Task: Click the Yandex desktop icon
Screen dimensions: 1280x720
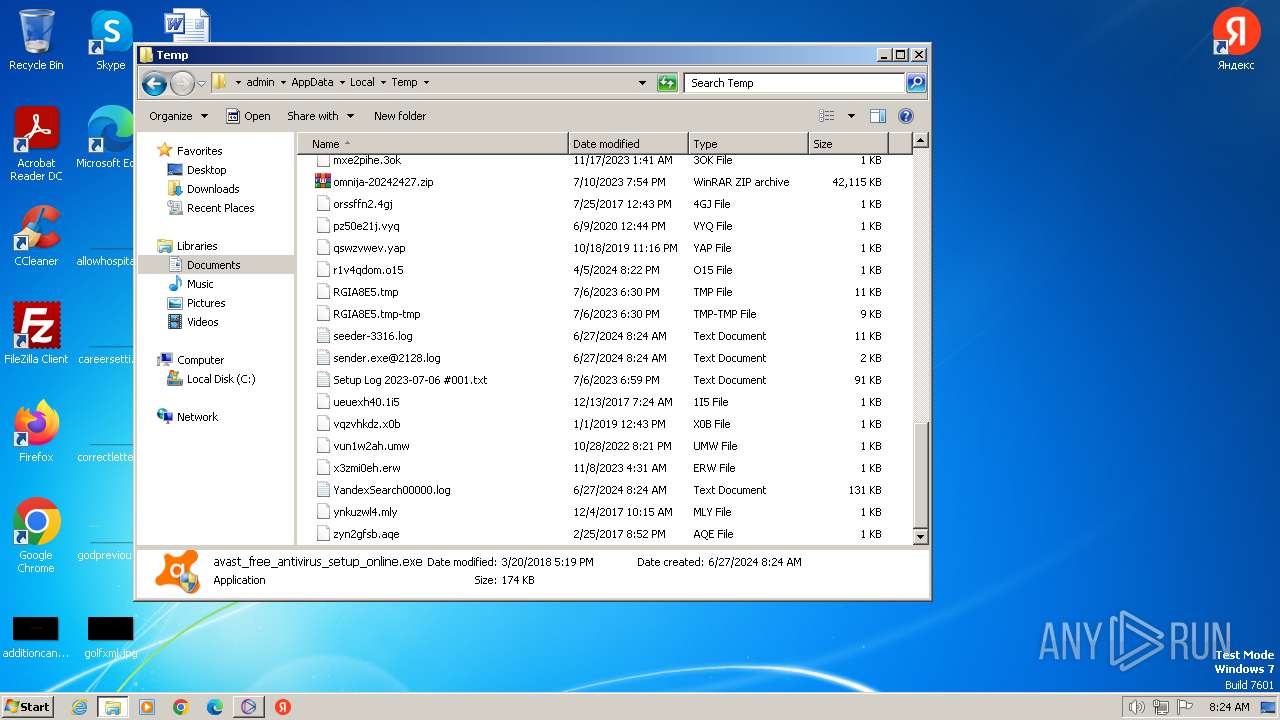Action: tap(1236, 40)
